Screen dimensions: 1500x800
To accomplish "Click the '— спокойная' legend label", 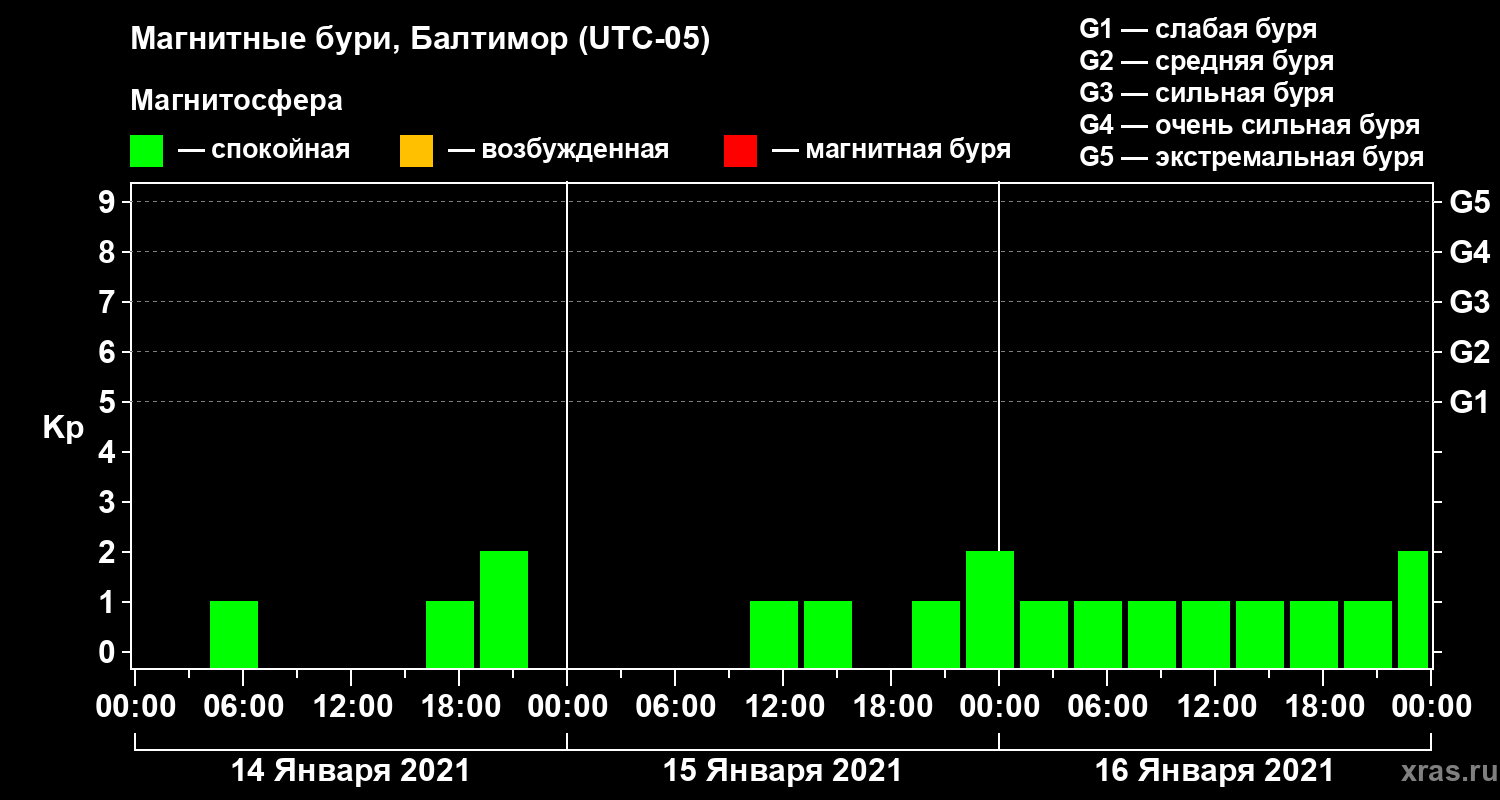I will coord(264,151).
